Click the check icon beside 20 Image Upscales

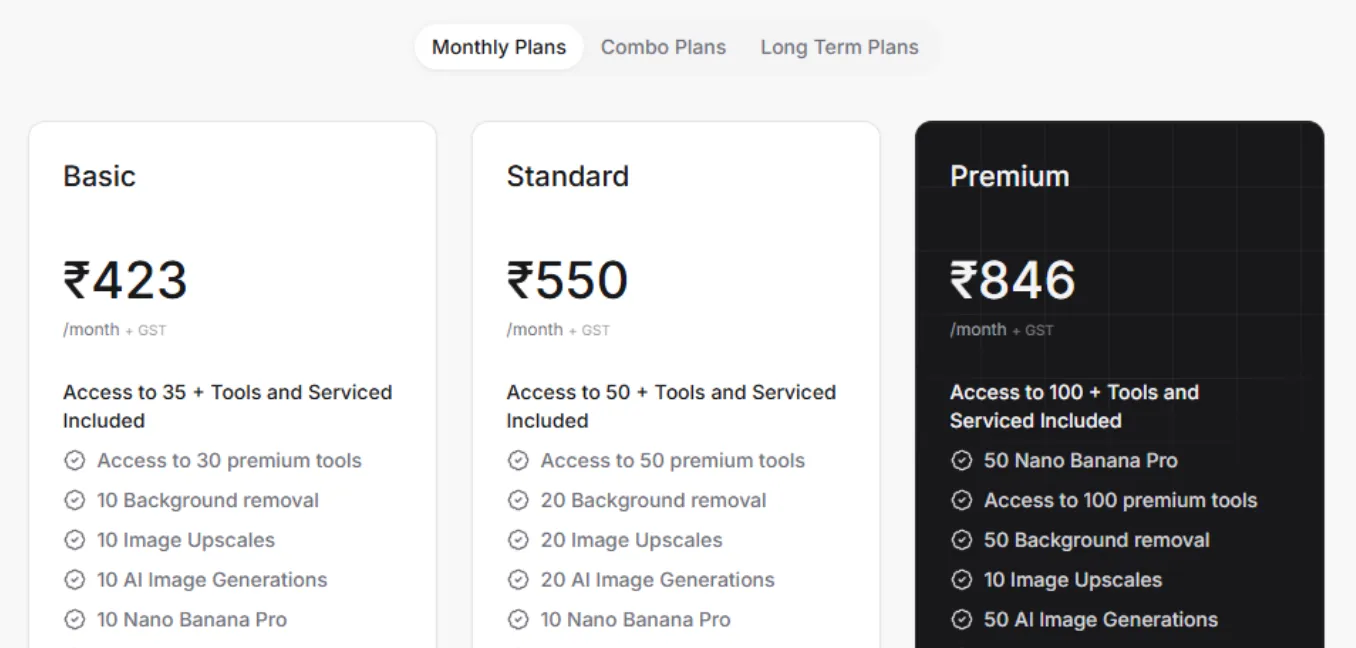point(519,540)
